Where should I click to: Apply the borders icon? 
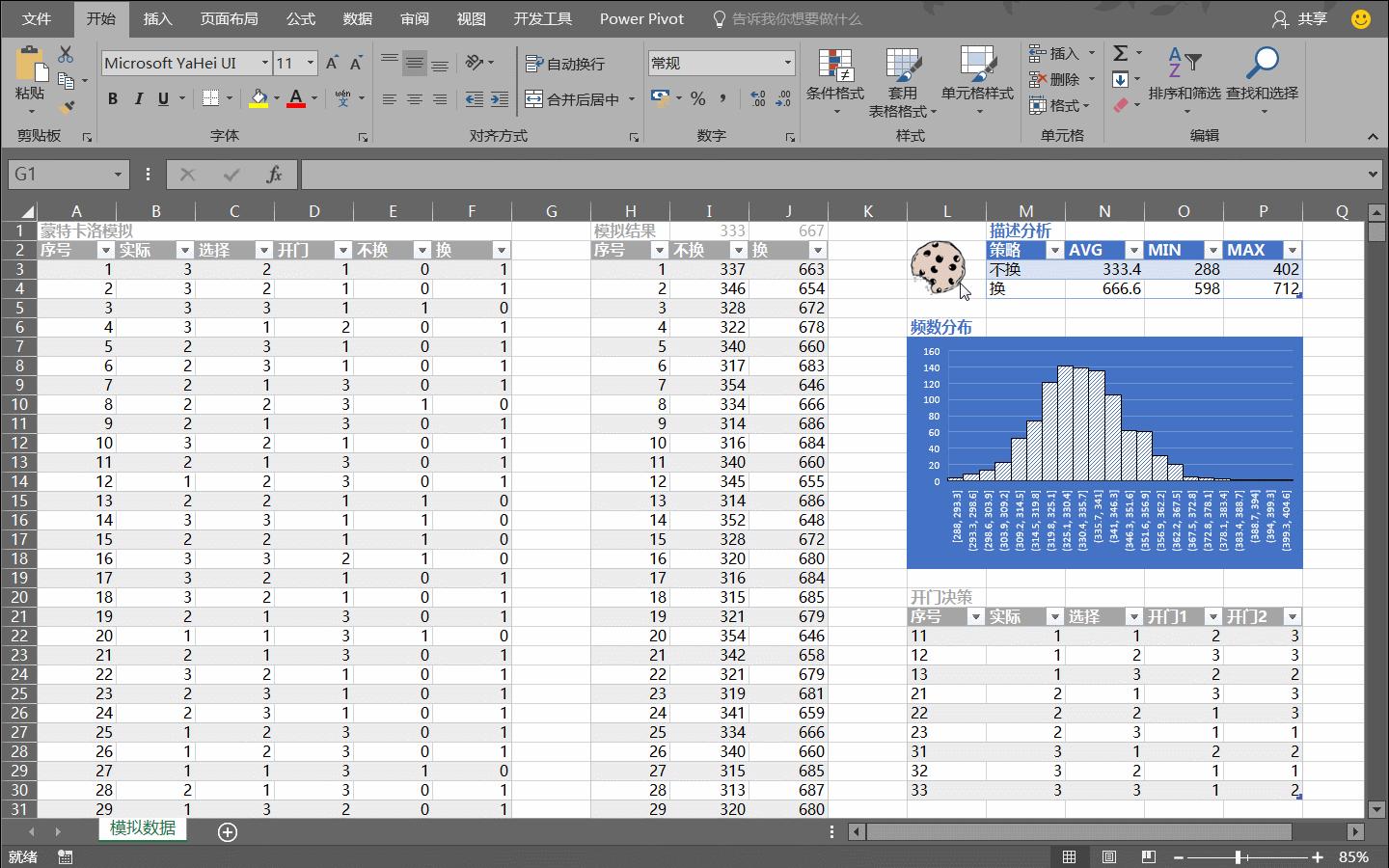click(x=209, y=98)
